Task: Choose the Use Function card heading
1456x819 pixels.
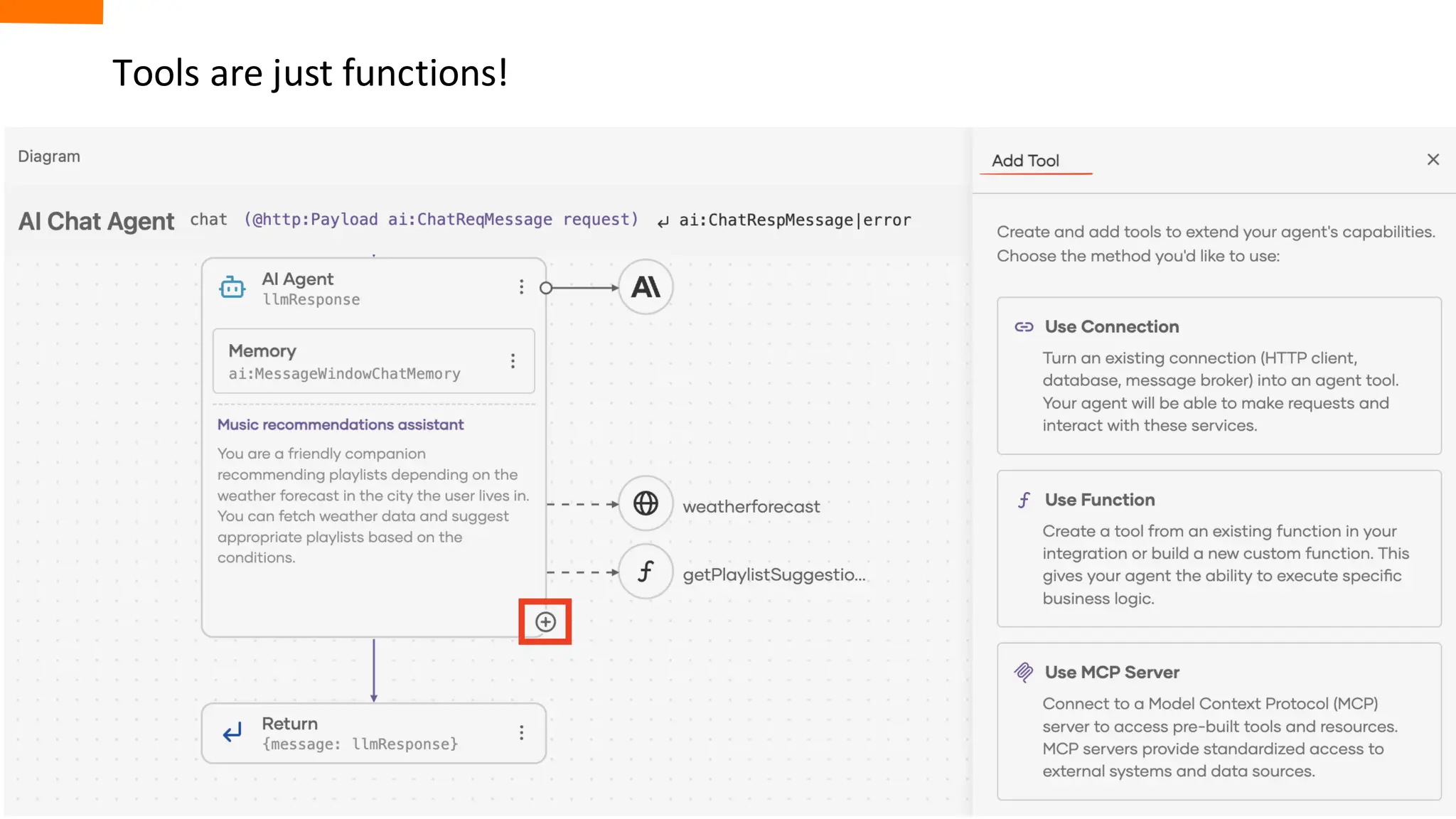Action: tap(1100, 500)
